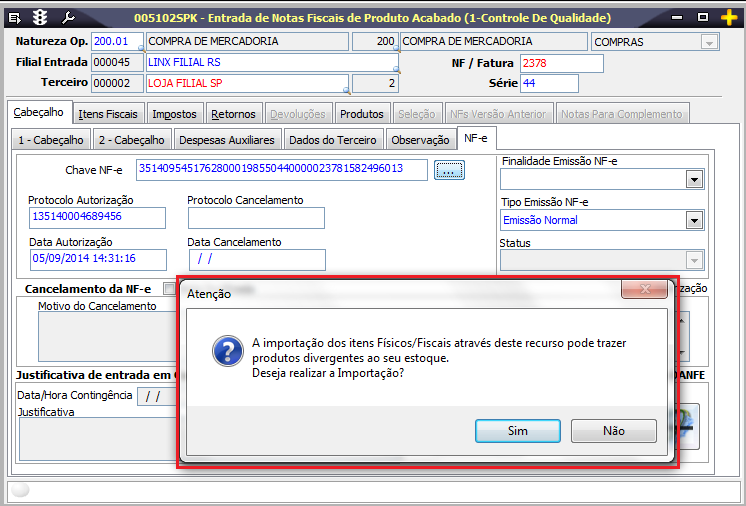The width and height of the screenshot is (746, 506).
Task: Toggle the Cancelamento da NF-e checkbox
Action: coord(168,289)
